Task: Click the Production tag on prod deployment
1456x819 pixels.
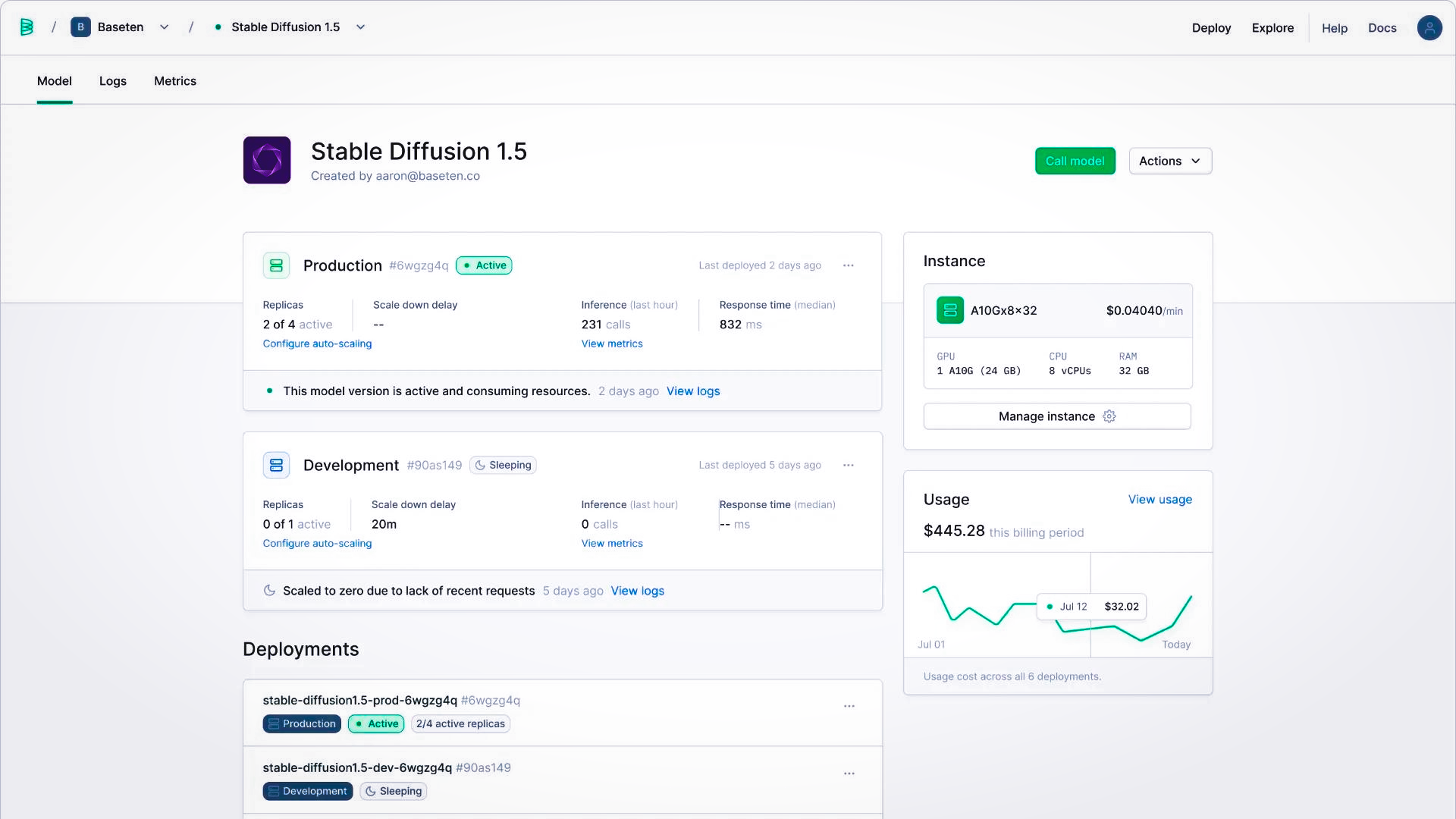Action: click(x=302, y=723)
